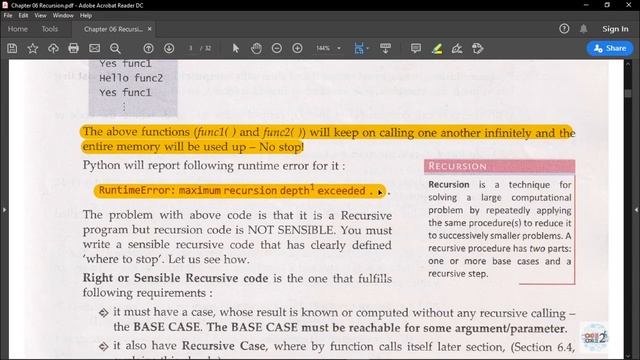Choose the arrow selection tool
640x360 pixels.
[236, 48]
